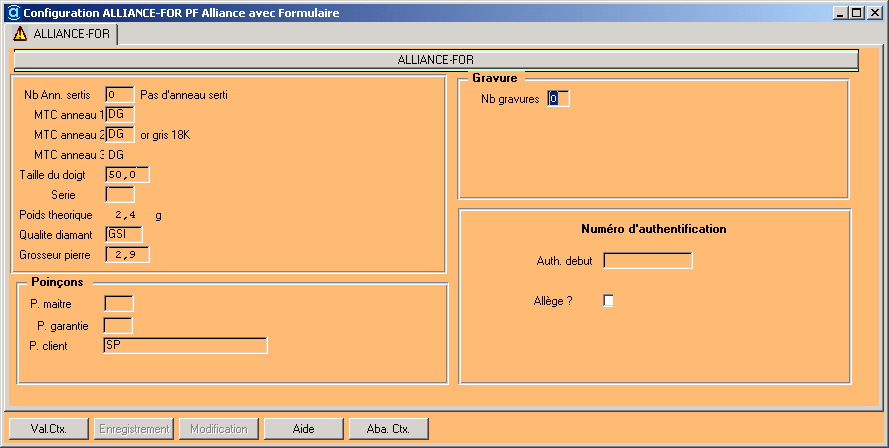Edit the P. client field
Viewport: 889px width, 448px height.
(x=185, y=345)
